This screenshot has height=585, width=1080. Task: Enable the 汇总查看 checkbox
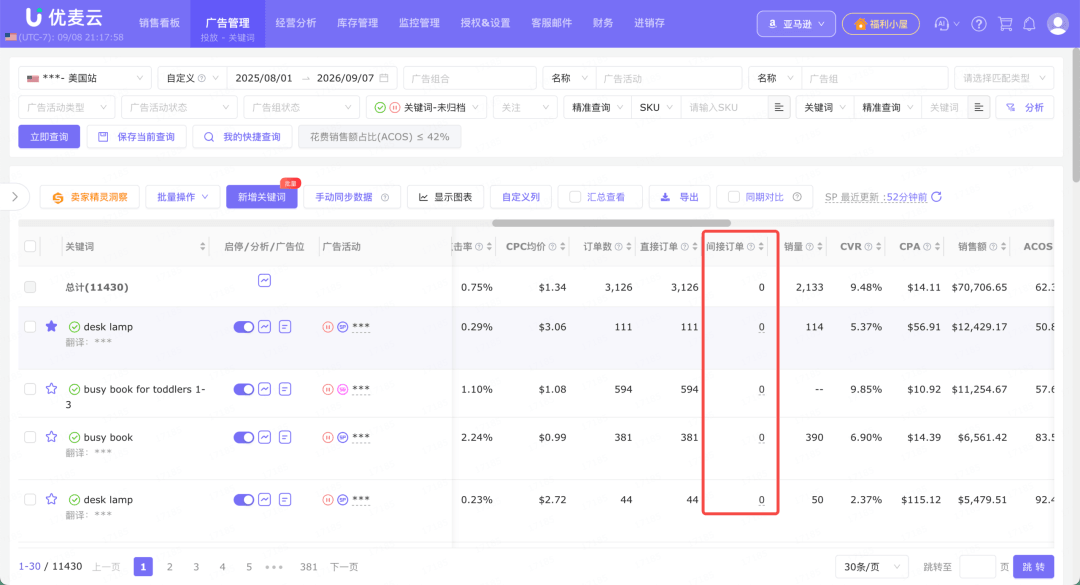tap(574, 197)
